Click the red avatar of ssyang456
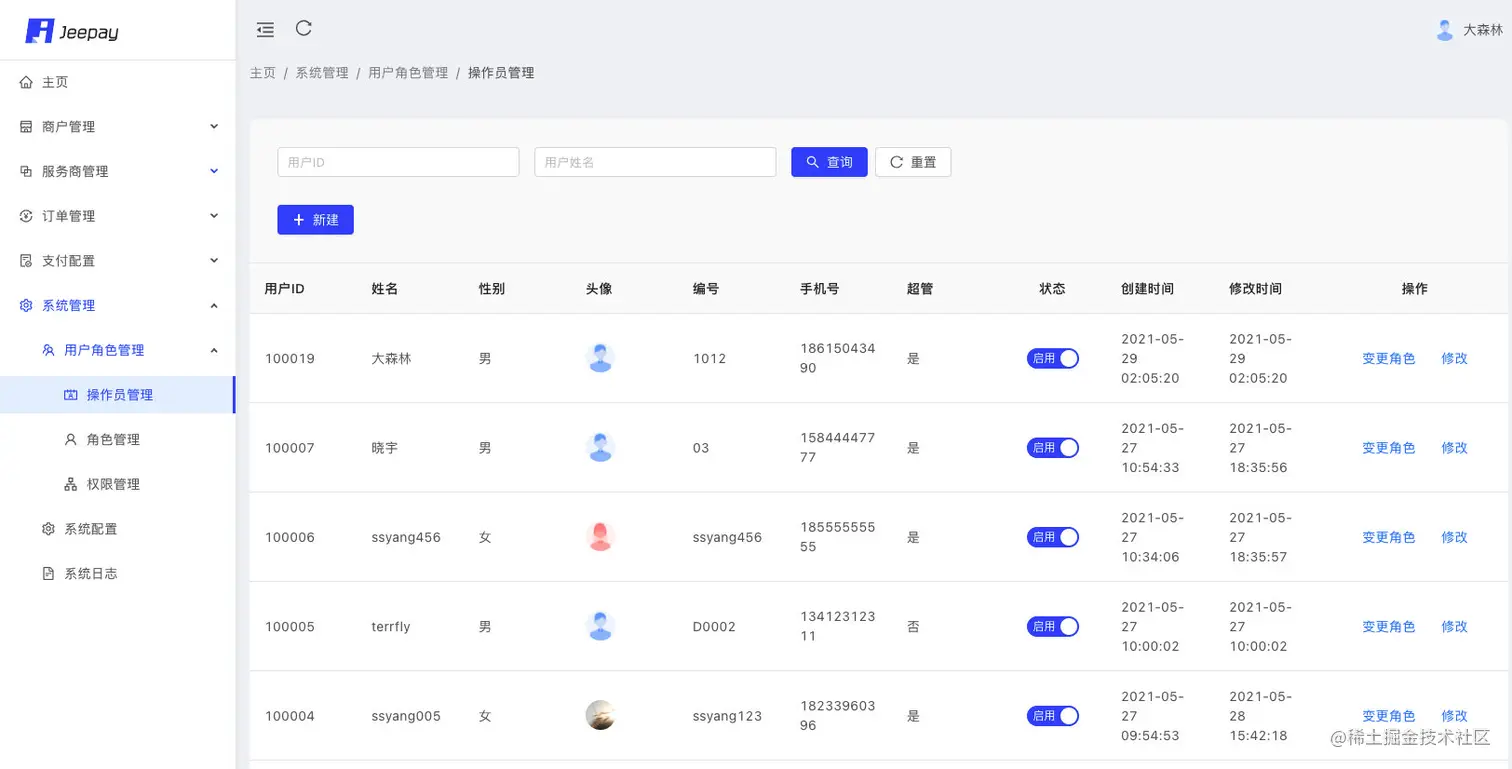The image size is (1512, 769). pos(600,537)
